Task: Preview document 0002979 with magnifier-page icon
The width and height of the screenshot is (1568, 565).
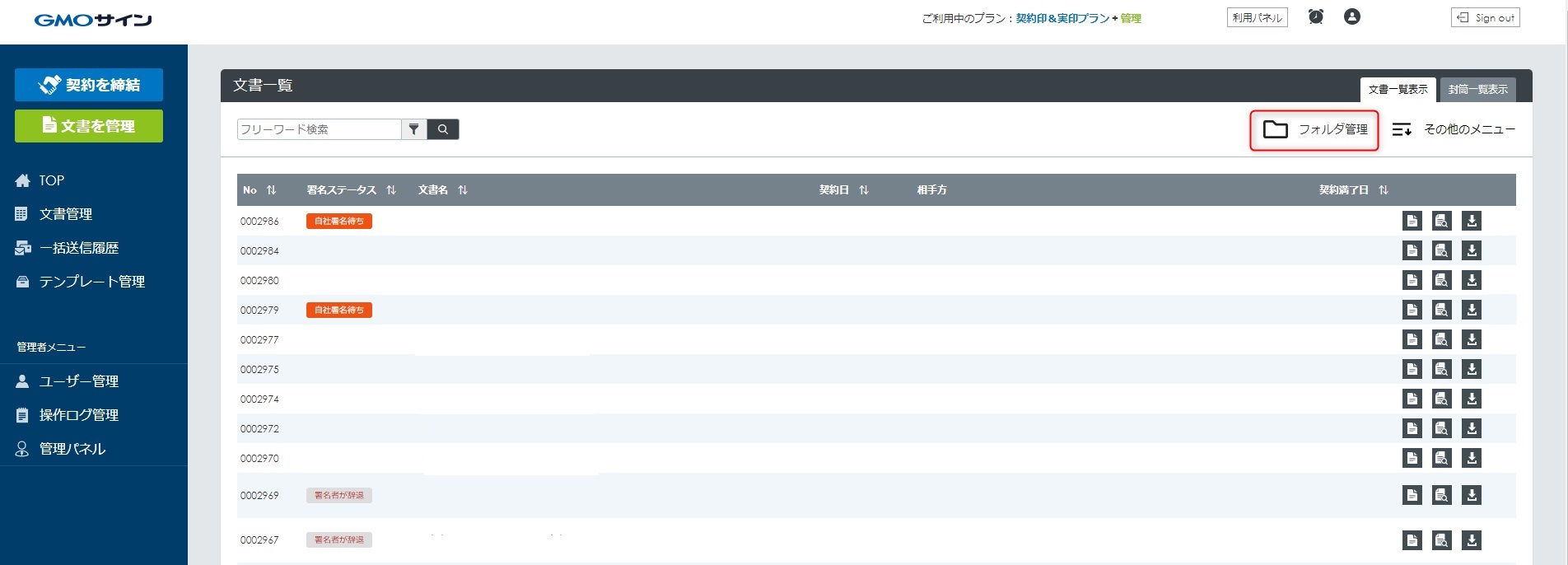Action: [1442, 310]
